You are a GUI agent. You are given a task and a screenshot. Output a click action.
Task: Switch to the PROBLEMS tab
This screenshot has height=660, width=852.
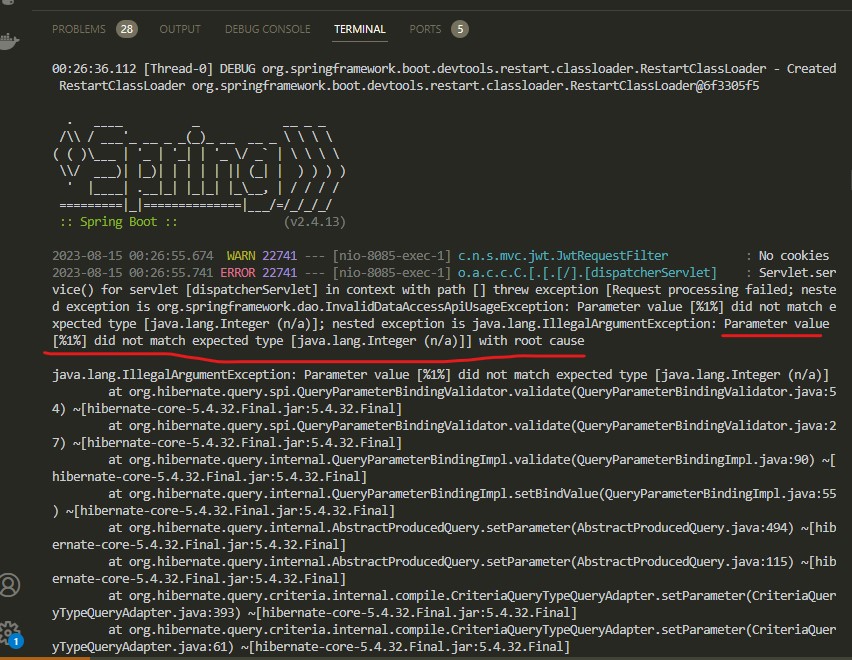[x=79, y=29]
